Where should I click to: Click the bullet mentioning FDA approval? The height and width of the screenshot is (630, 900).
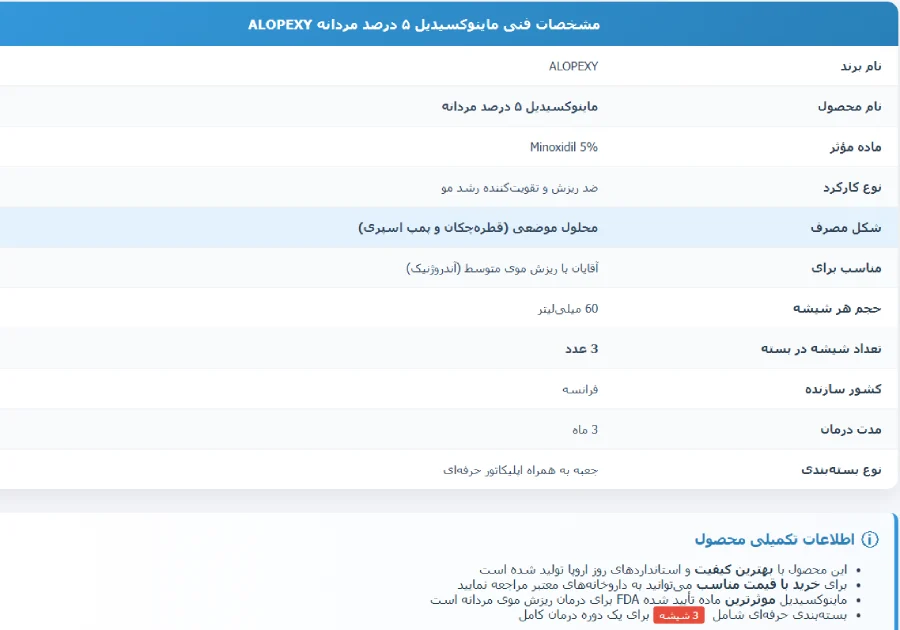click(639, 600)
